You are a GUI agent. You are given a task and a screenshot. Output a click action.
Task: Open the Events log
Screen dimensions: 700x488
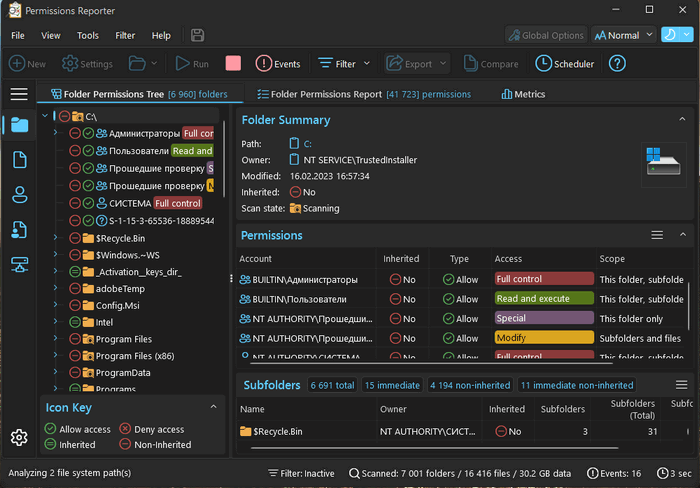[x=278, y=64]
